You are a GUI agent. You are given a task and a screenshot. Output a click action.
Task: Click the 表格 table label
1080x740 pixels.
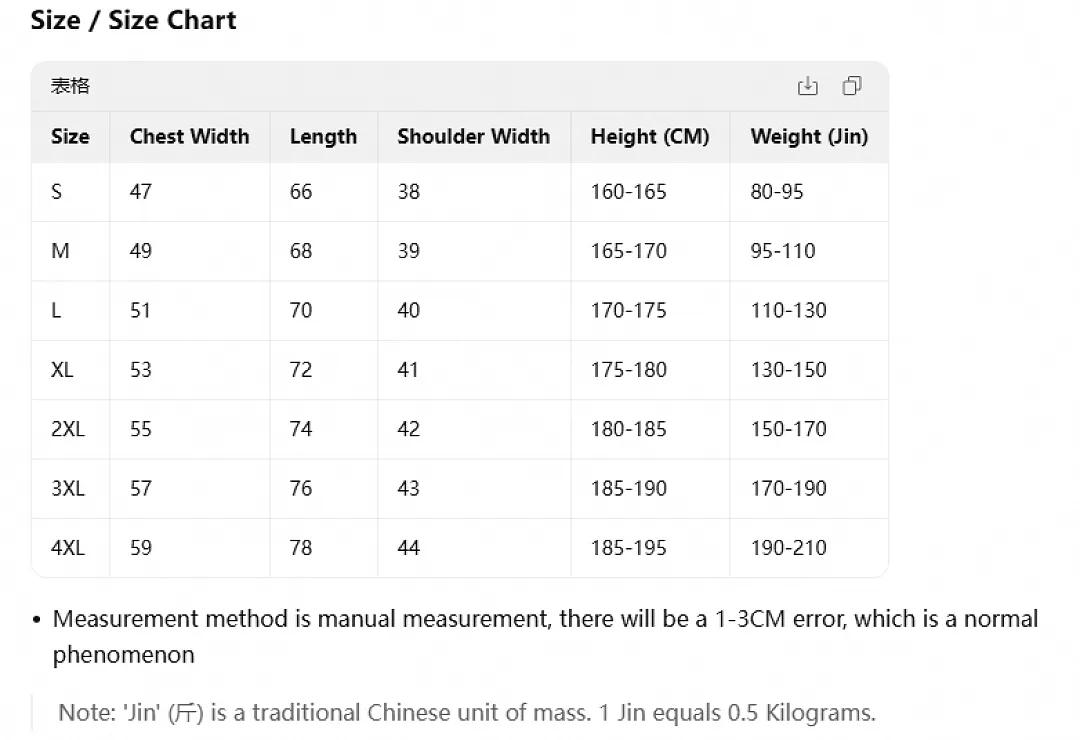[70, 86]
